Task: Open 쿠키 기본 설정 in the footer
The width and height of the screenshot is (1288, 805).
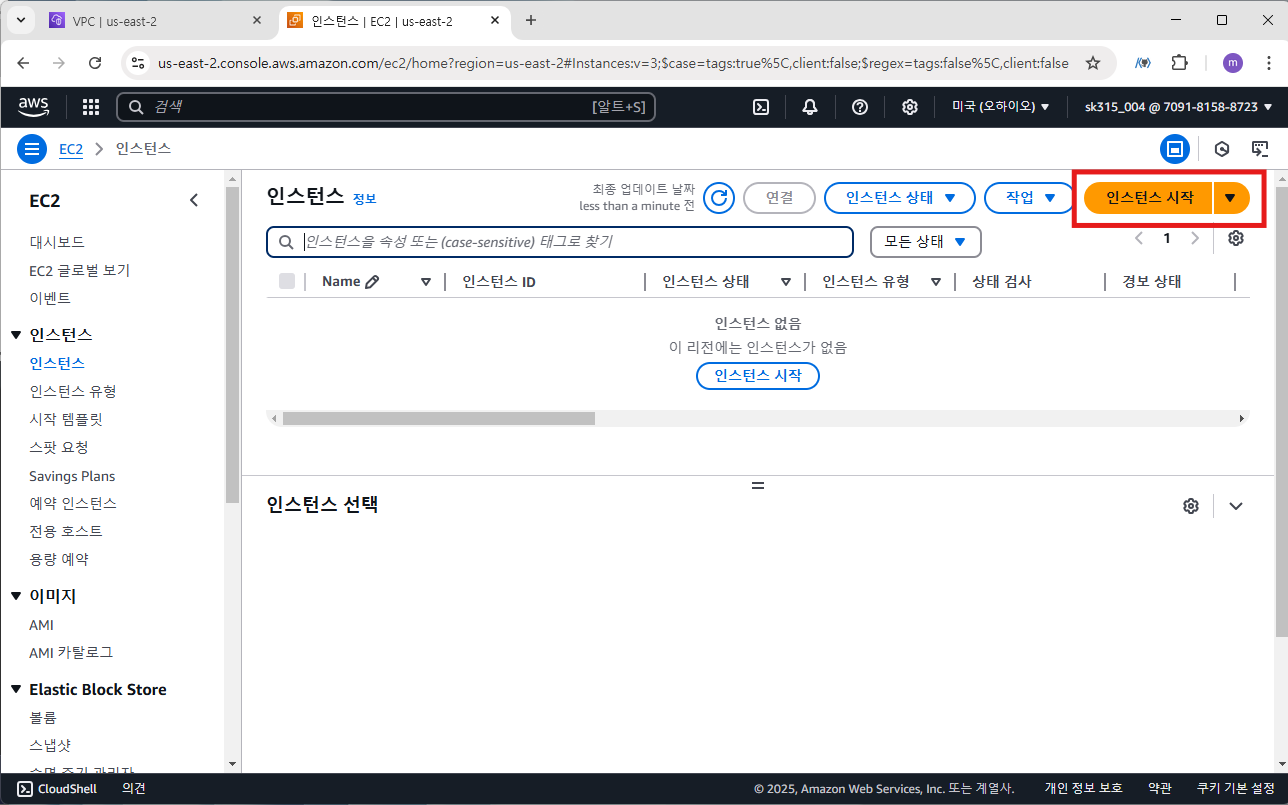Action: (x=1235, y=789)
